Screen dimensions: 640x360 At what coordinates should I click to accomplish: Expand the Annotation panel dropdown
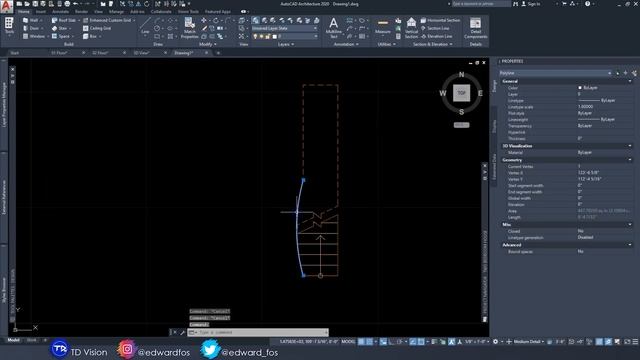[346, 44]
